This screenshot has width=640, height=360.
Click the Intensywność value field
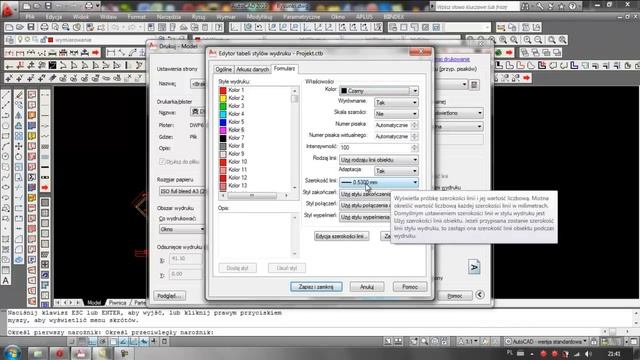point(375,147)
